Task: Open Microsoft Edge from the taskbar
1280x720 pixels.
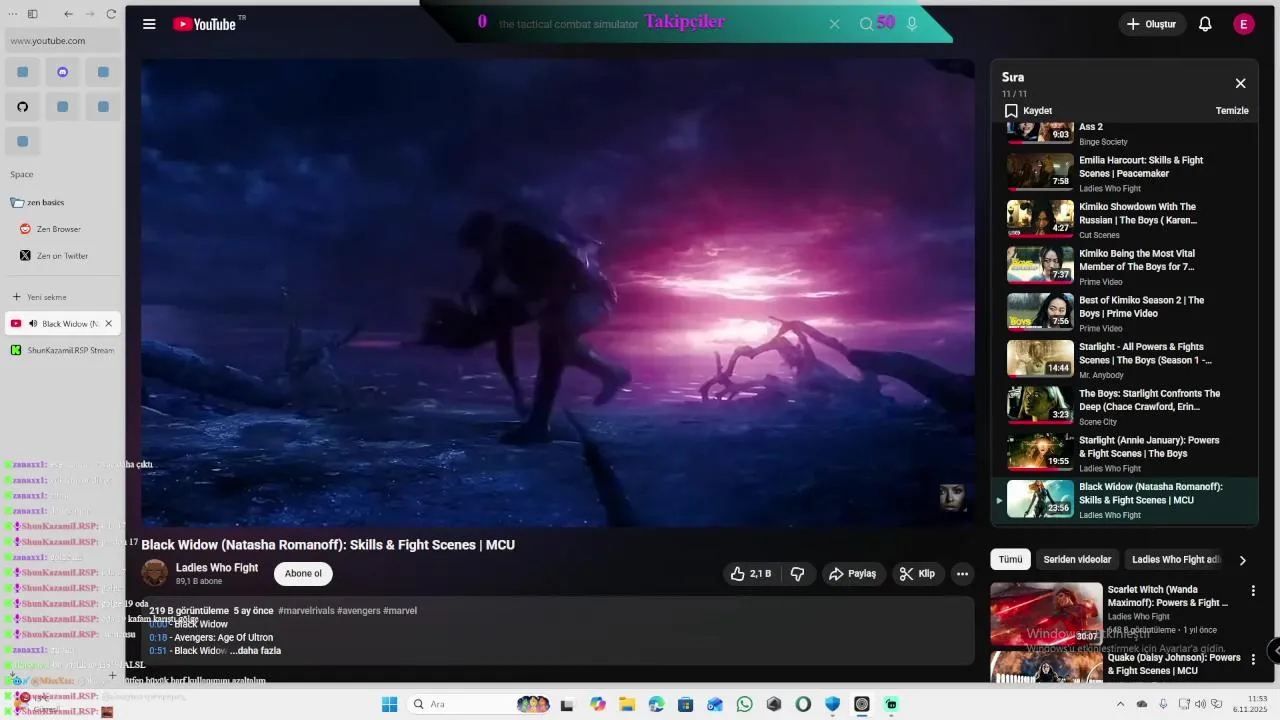Action: click(656, 704)
